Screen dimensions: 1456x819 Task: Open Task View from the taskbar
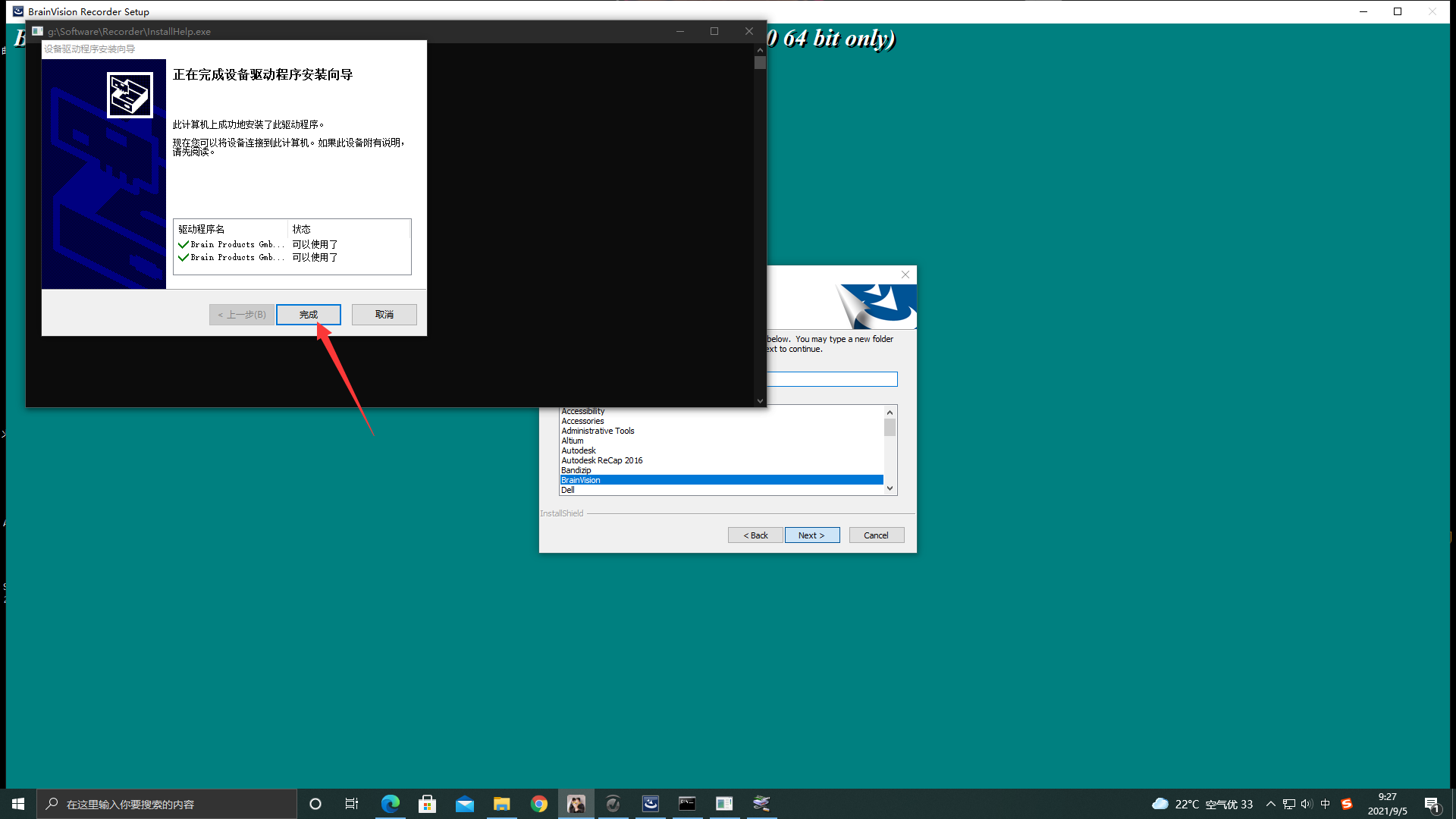click(x=351, y=803)
